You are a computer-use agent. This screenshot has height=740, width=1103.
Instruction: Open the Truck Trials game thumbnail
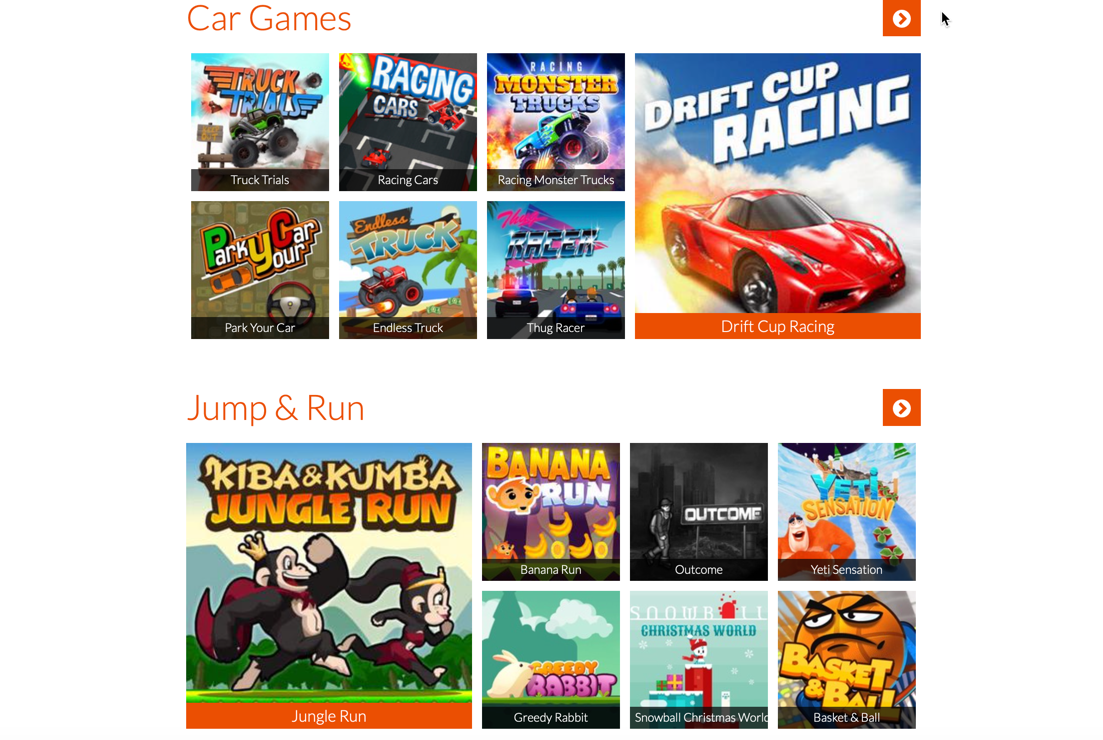tap(260, 122)
